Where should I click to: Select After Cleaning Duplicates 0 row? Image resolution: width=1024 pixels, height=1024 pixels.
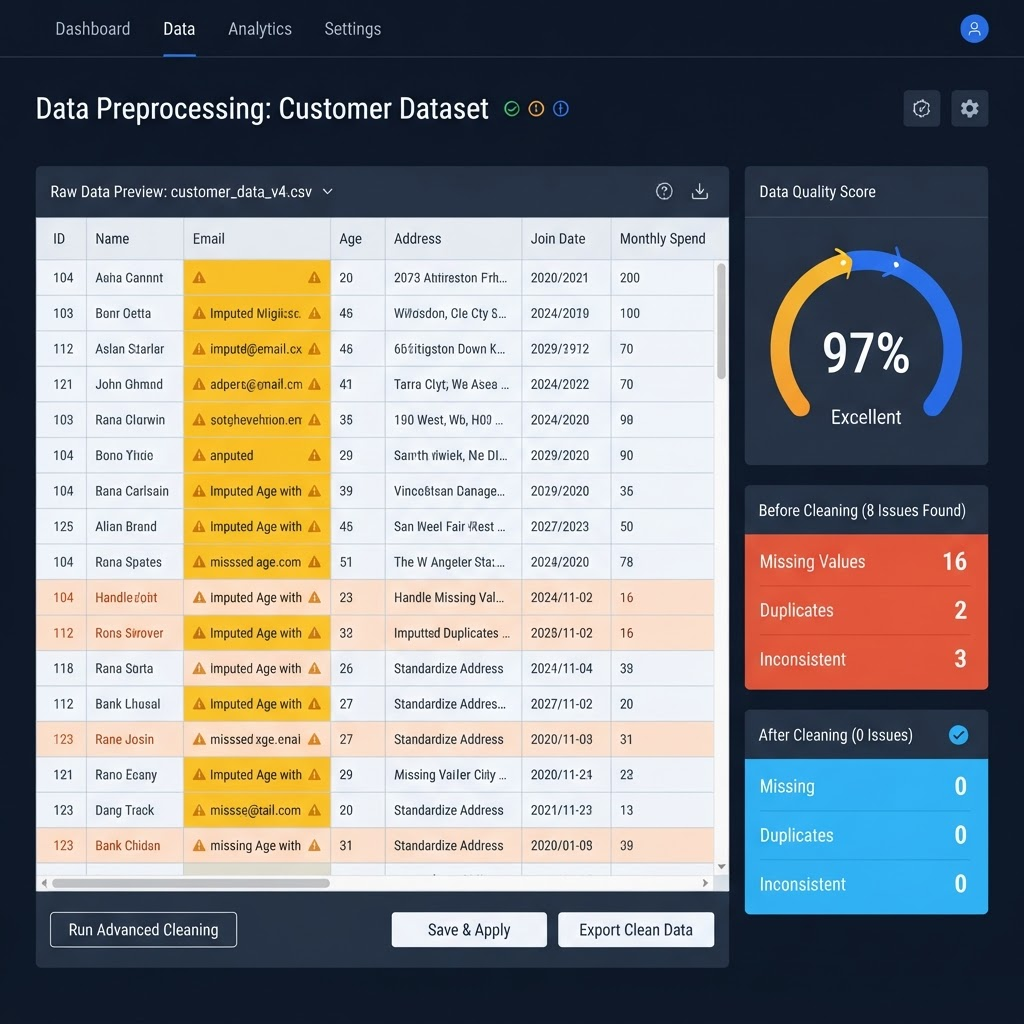866,835
